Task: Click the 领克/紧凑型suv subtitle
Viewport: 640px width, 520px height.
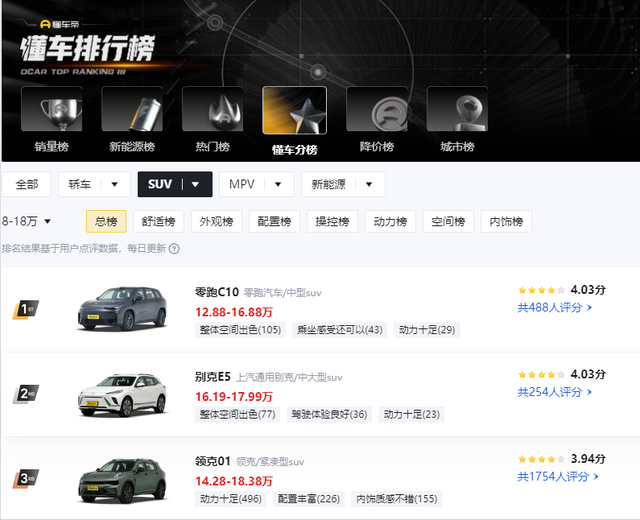Action: coord(270,462)
